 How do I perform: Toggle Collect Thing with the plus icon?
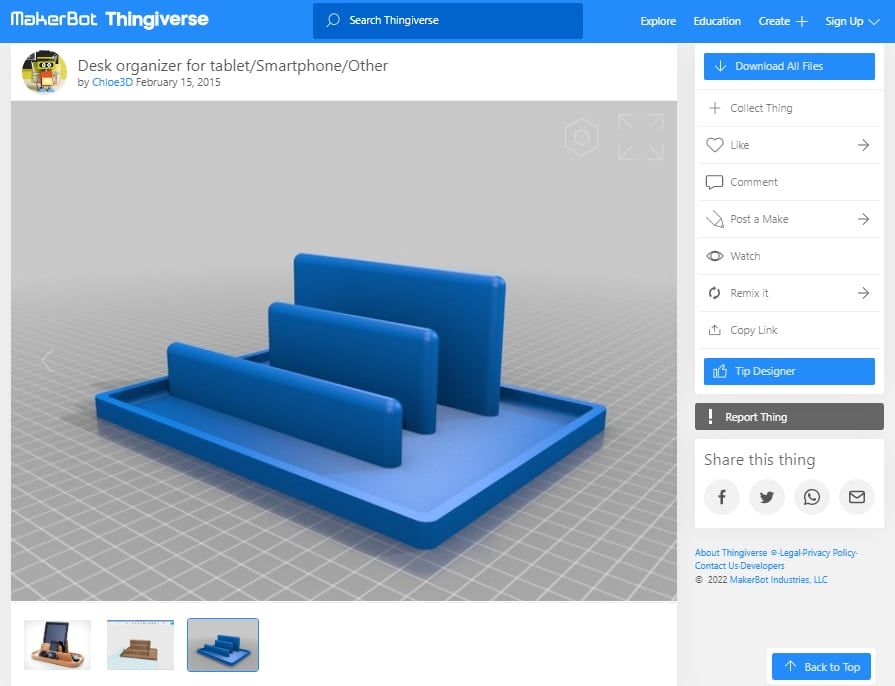713,107
